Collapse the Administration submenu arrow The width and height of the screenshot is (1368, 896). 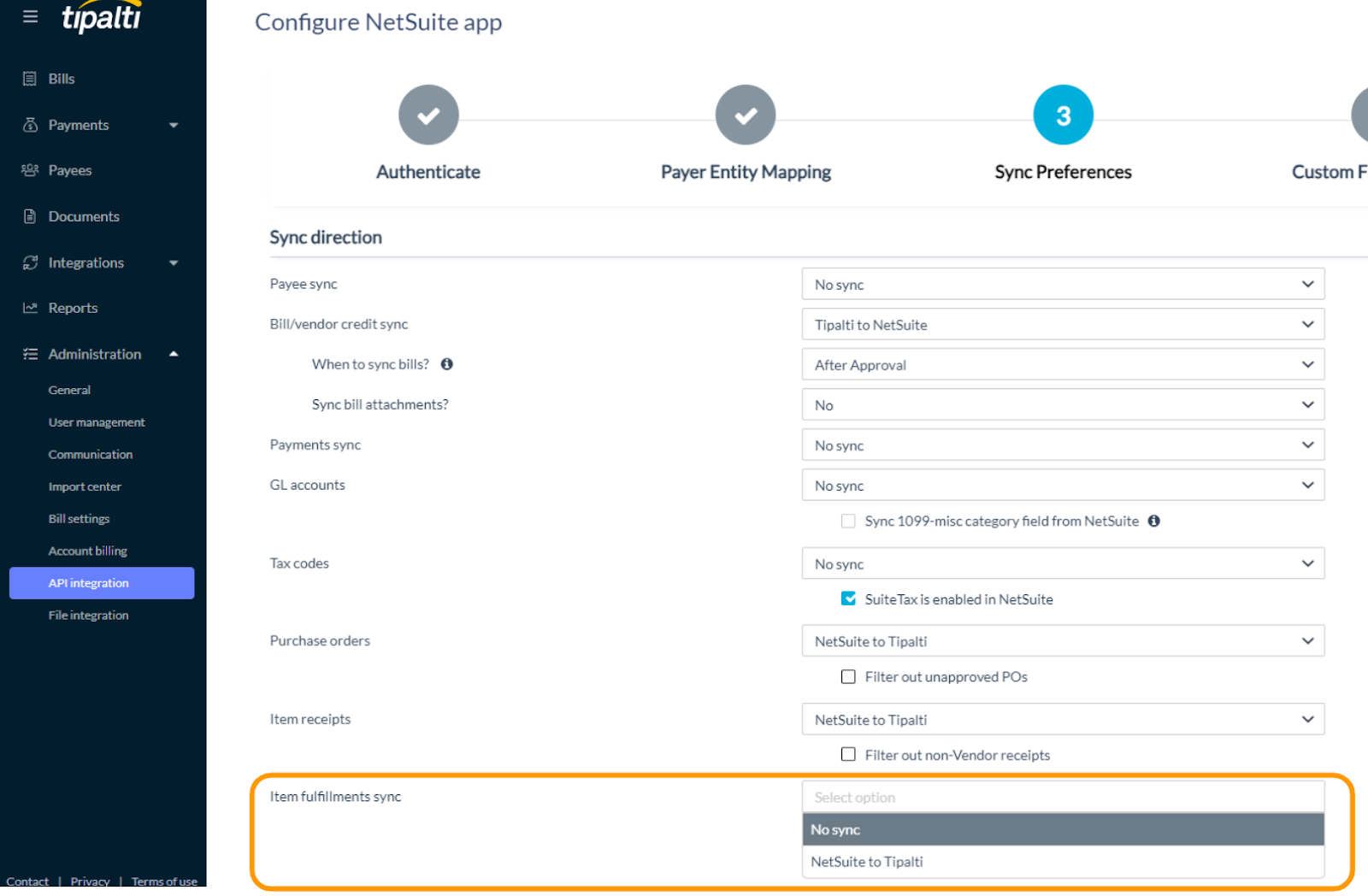pos(174,354)
